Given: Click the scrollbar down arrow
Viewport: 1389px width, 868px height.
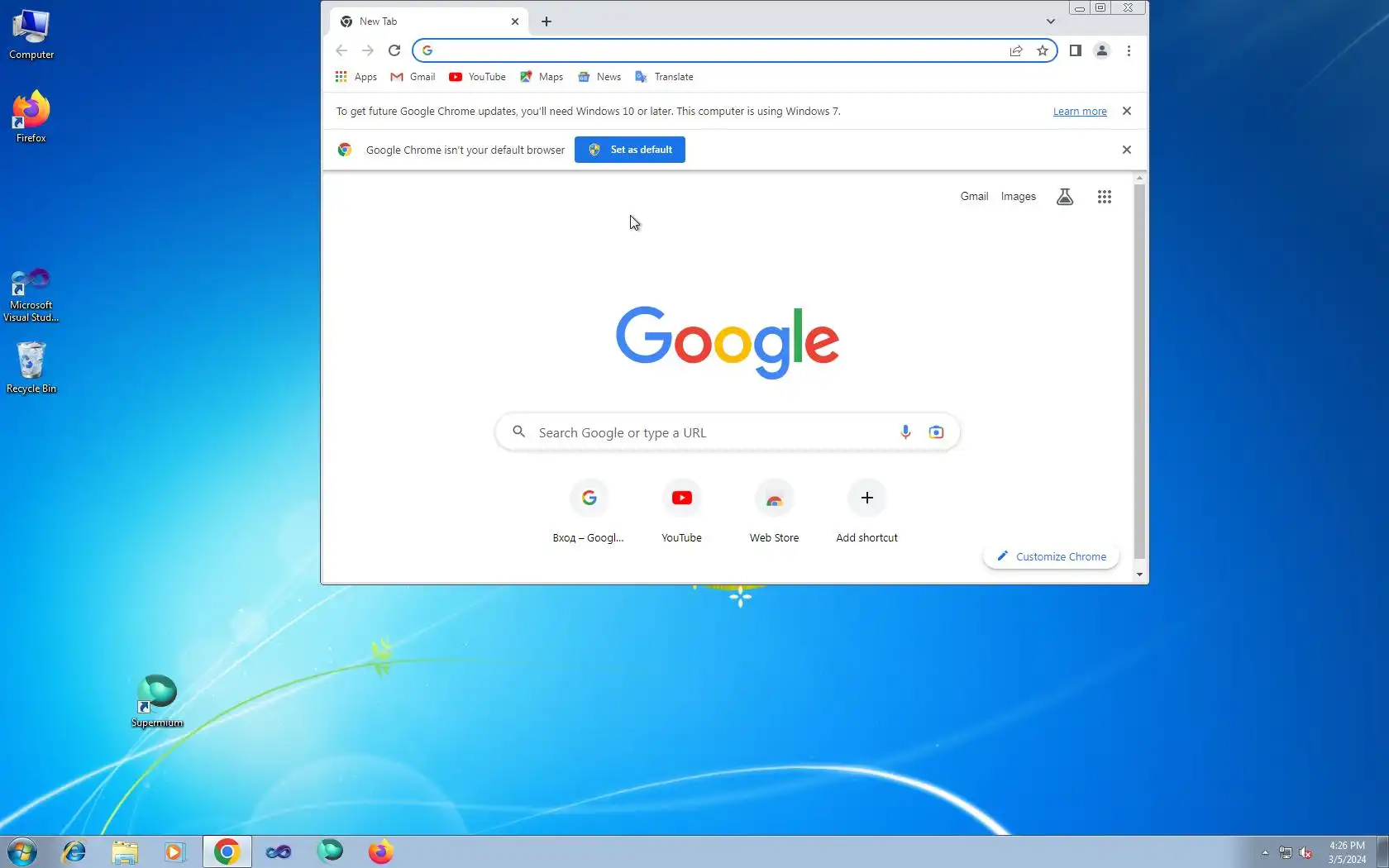Looking at the screenshot, I should [1139, 575].
